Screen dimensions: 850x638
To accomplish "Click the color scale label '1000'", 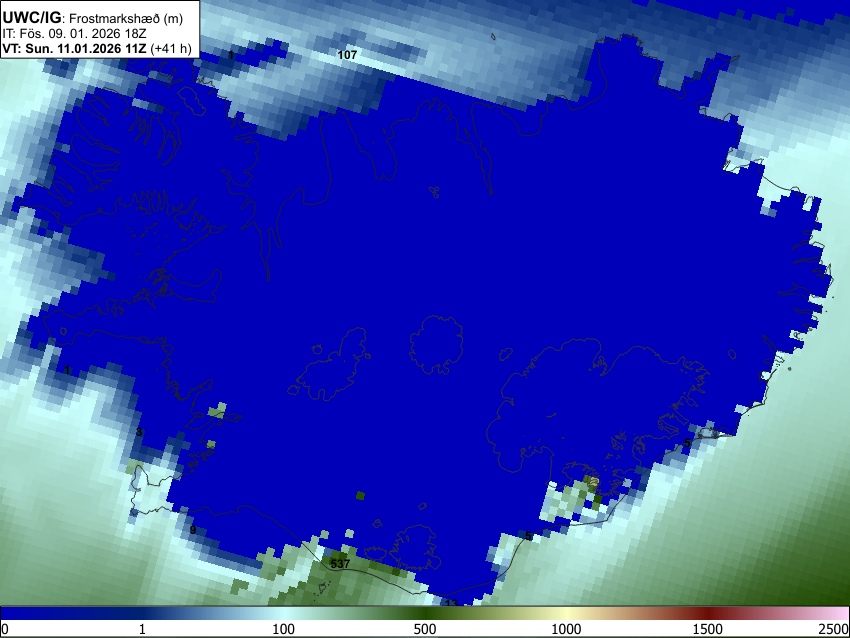I will point(566,629).
